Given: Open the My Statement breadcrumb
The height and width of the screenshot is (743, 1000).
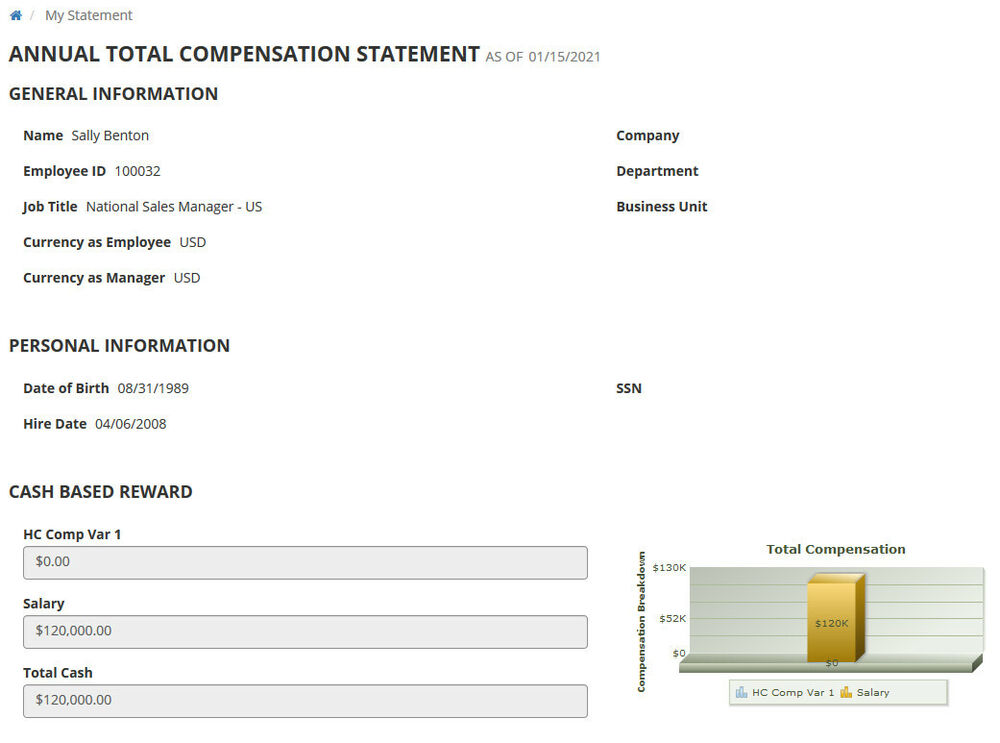Looking at the screenshot, I should 89,15.
